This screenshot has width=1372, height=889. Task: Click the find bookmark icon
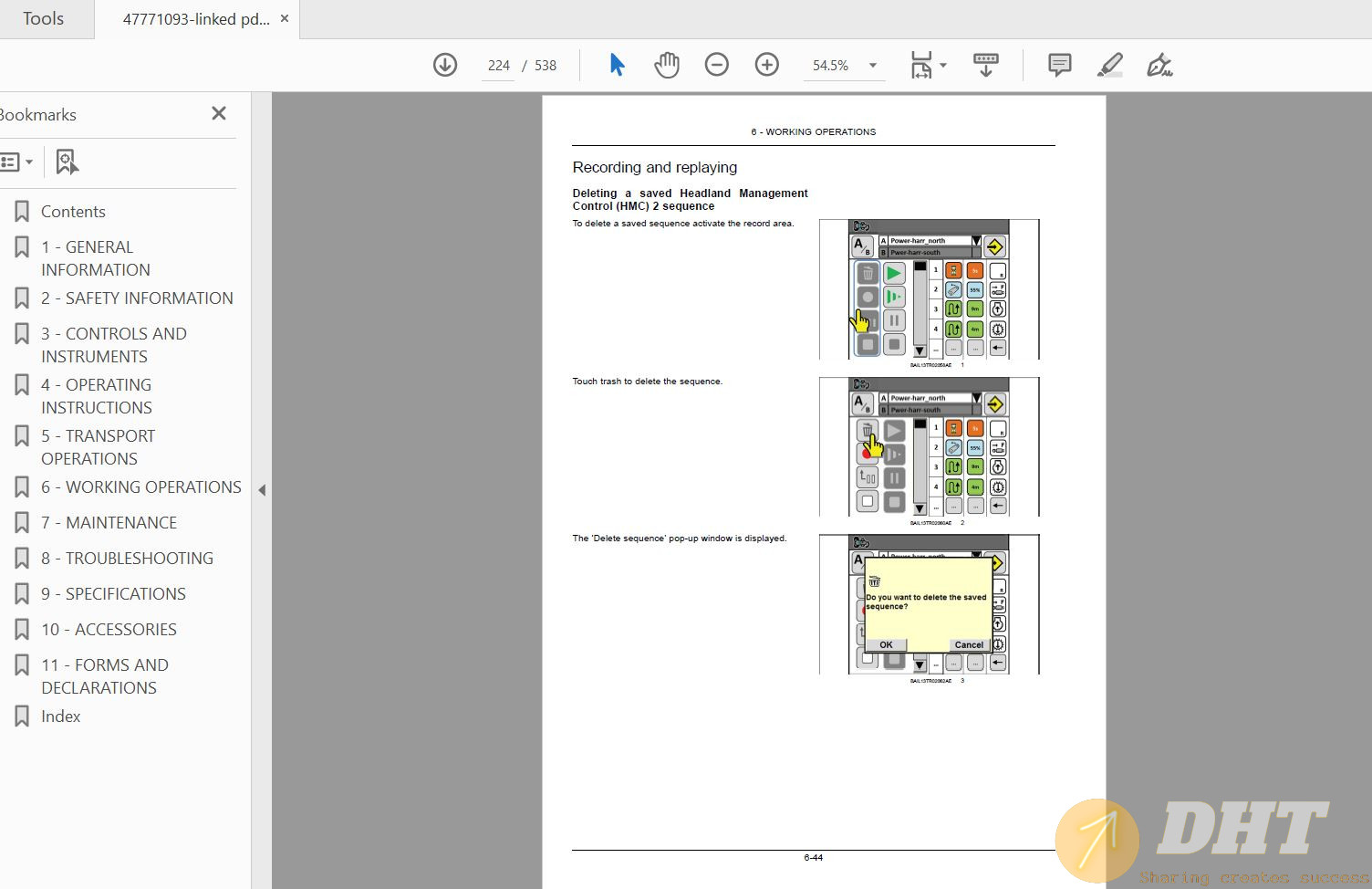[x=67, y=162]
